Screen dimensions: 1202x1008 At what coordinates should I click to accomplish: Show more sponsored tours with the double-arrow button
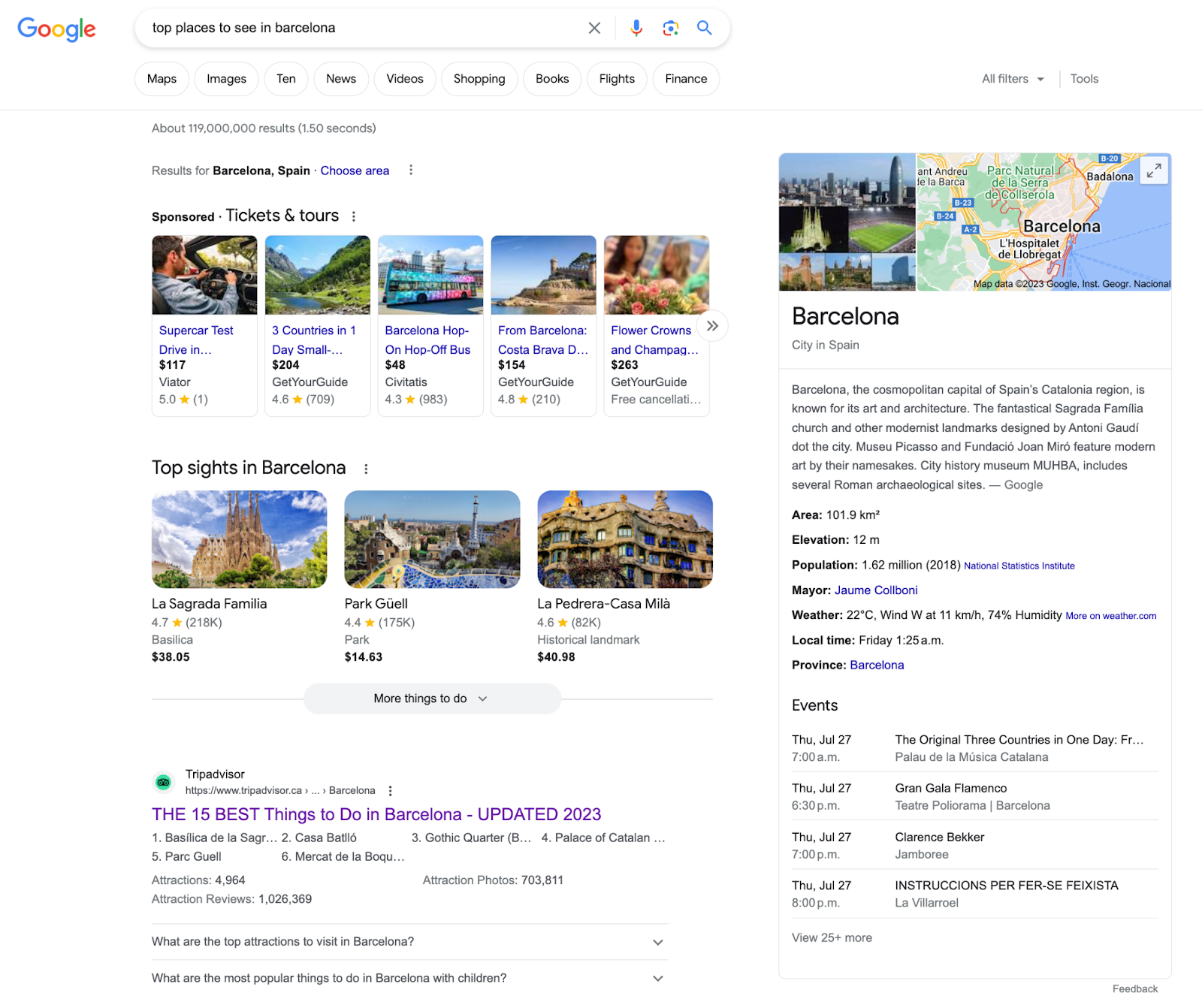[712, 326]
